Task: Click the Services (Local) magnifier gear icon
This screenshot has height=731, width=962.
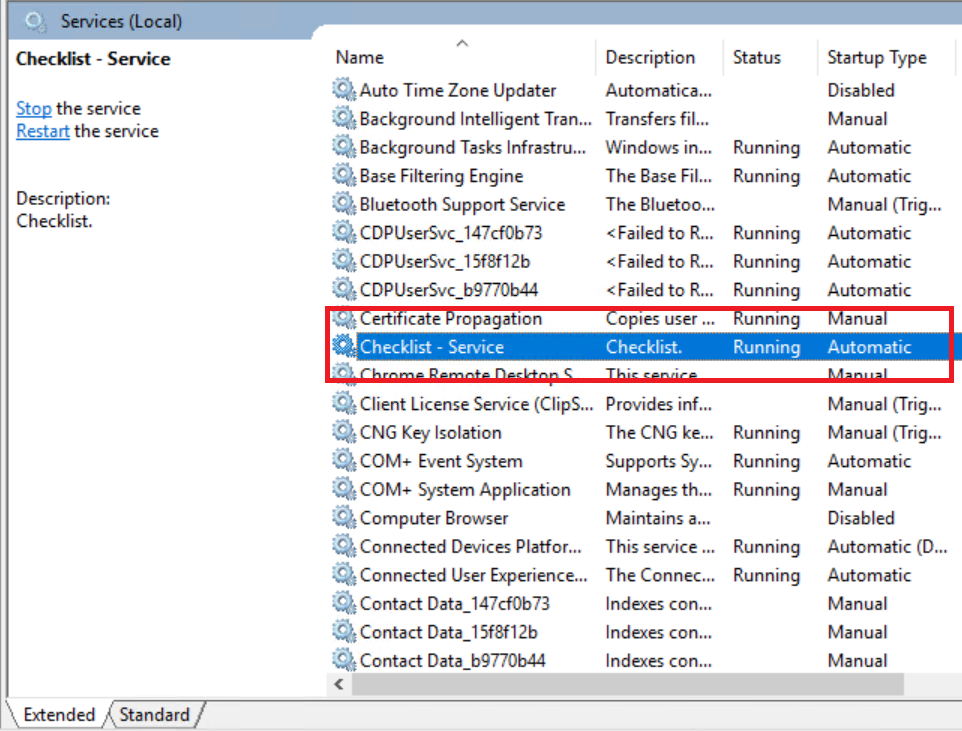Action: point(35,21)
